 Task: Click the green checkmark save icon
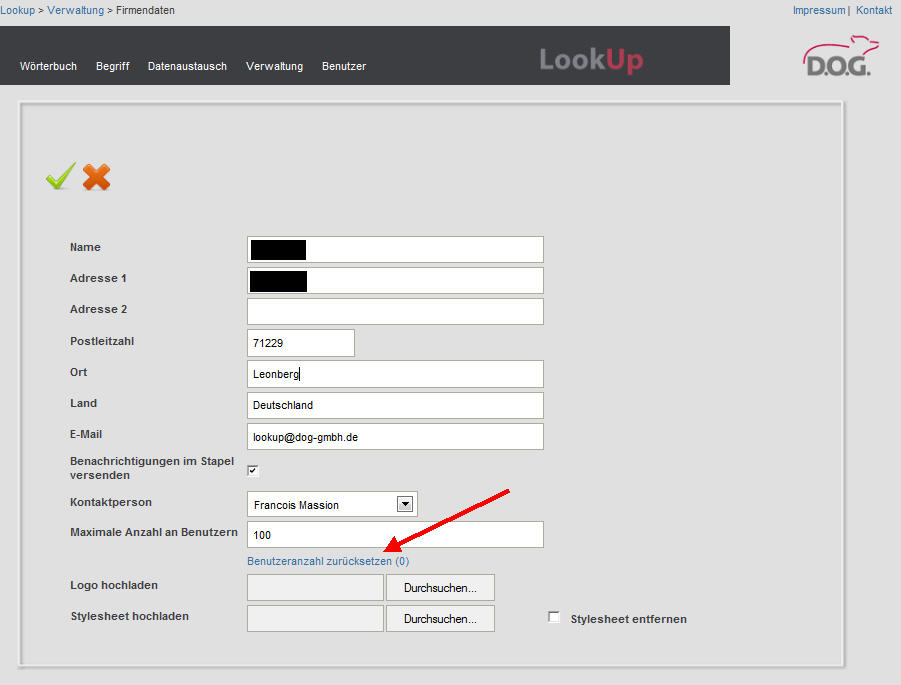60,177
